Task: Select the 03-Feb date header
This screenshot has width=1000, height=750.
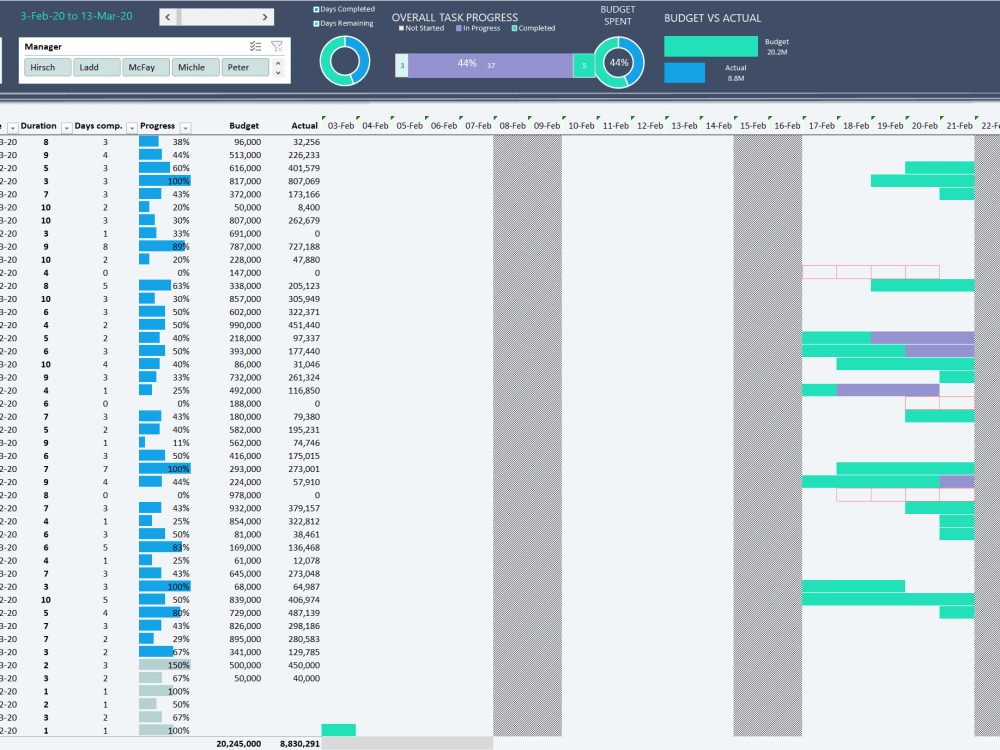Action: 341,126
